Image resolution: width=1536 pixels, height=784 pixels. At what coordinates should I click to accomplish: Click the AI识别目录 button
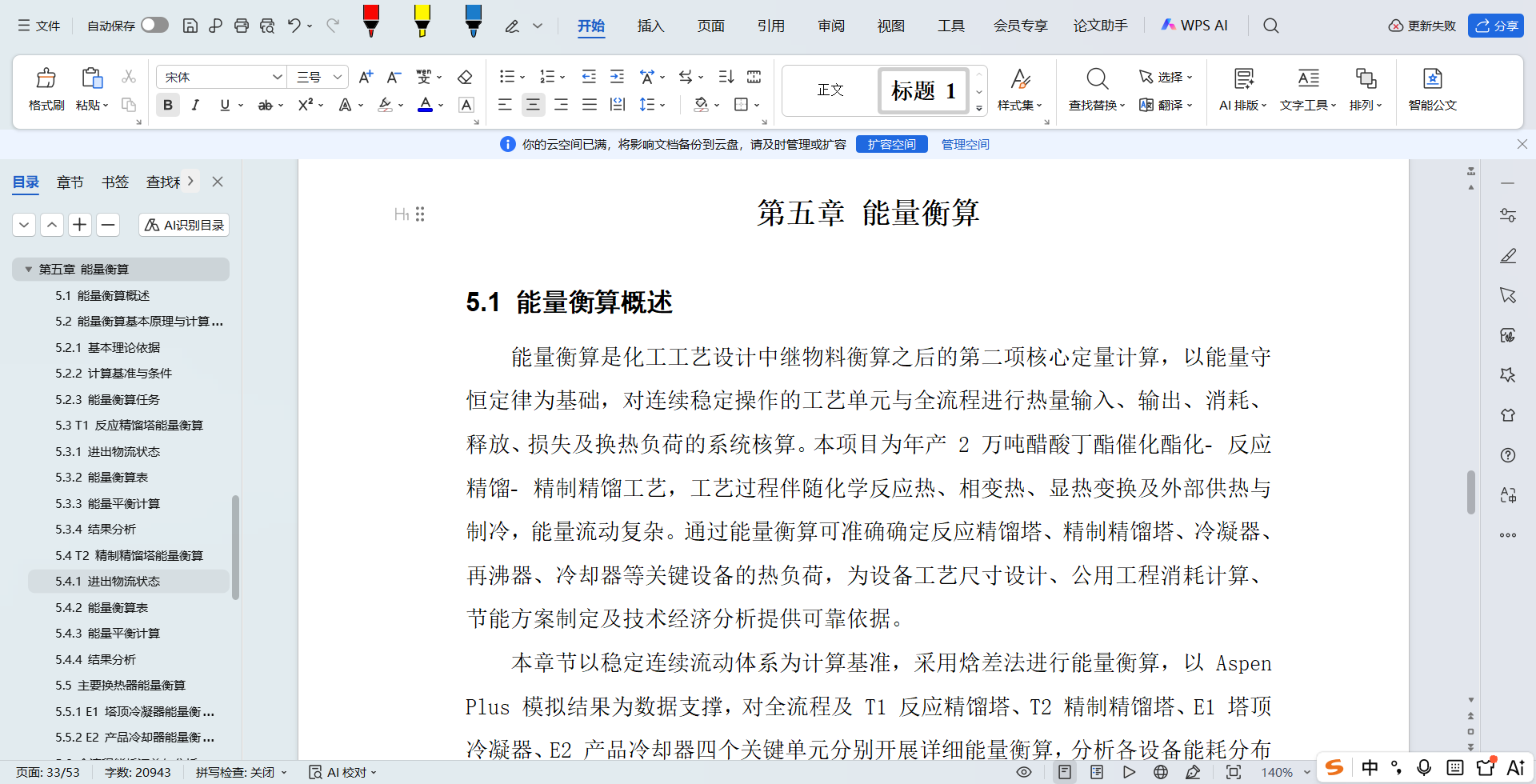click(x=184, y=225)
